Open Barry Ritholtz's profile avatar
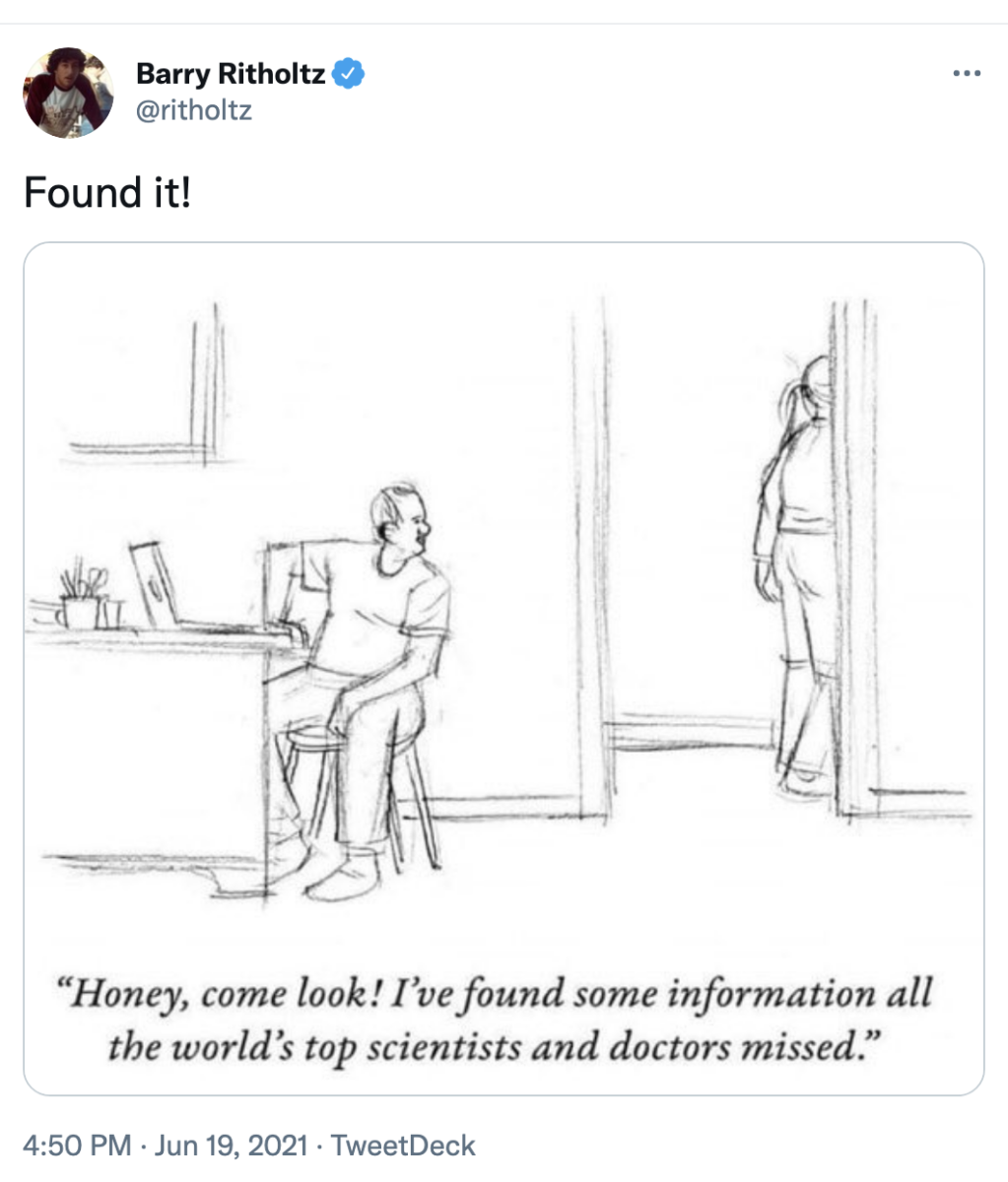 point(68,92)
